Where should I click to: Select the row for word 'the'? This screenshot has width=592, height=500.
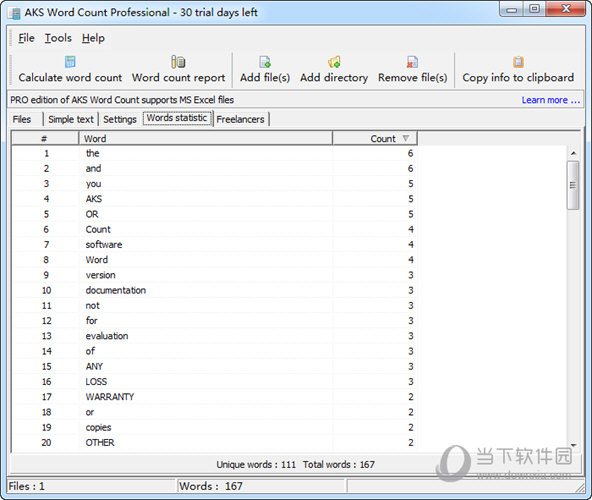tap(214, 153)
